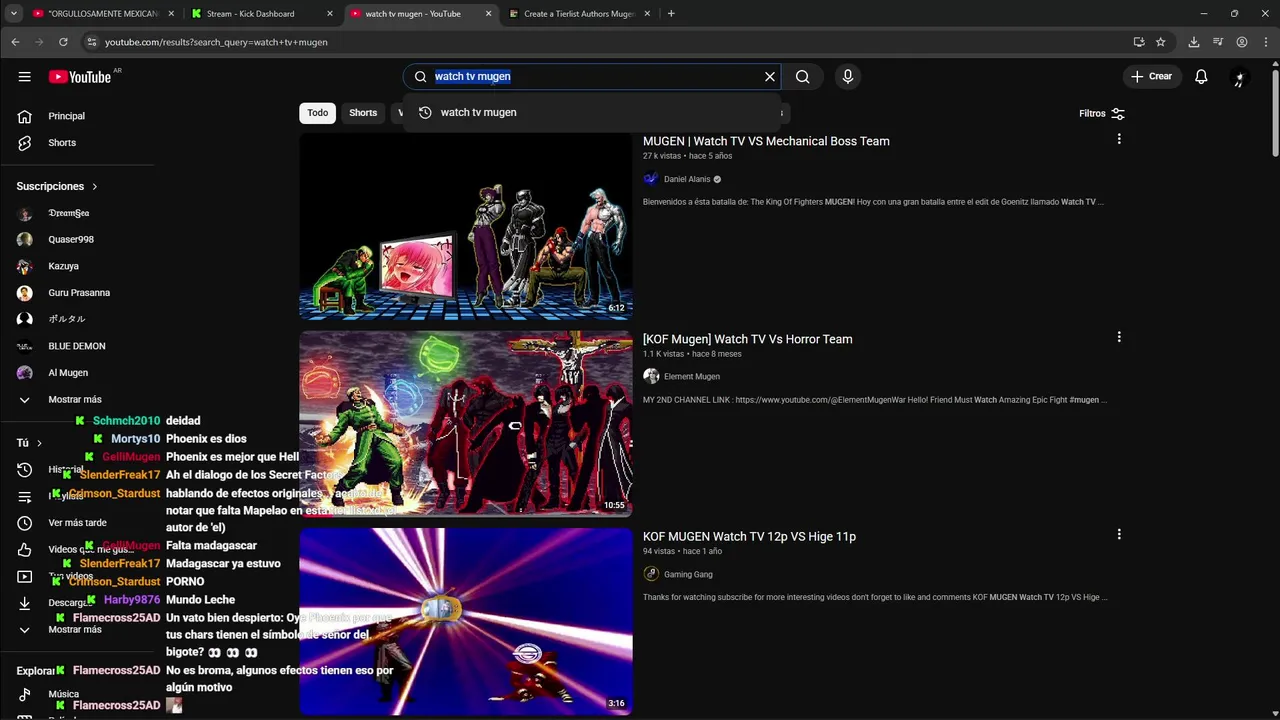Image resolution: width=1280 pixels, height=720 pixels.
Task: Open title '[KOF Mugen] Watch TV Vs Horror Team'
Action: (x=748, y=339)
